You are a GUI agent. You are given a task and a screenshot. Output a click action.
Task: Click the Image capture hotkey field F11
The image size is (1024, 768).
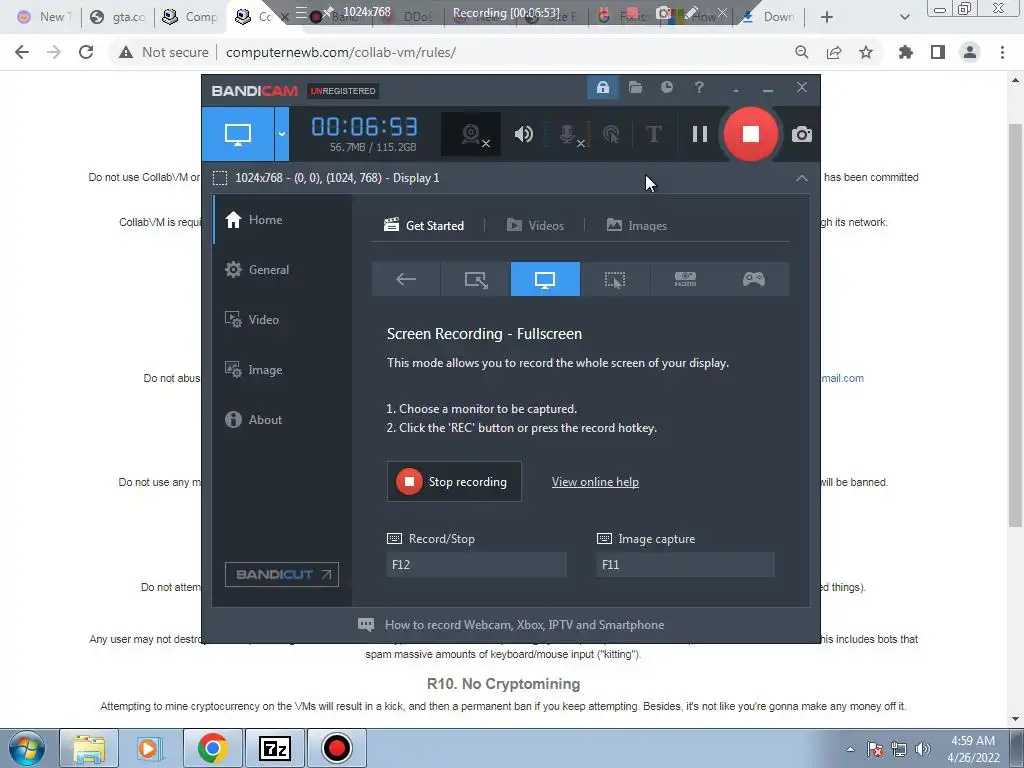[x=686, y=565]
